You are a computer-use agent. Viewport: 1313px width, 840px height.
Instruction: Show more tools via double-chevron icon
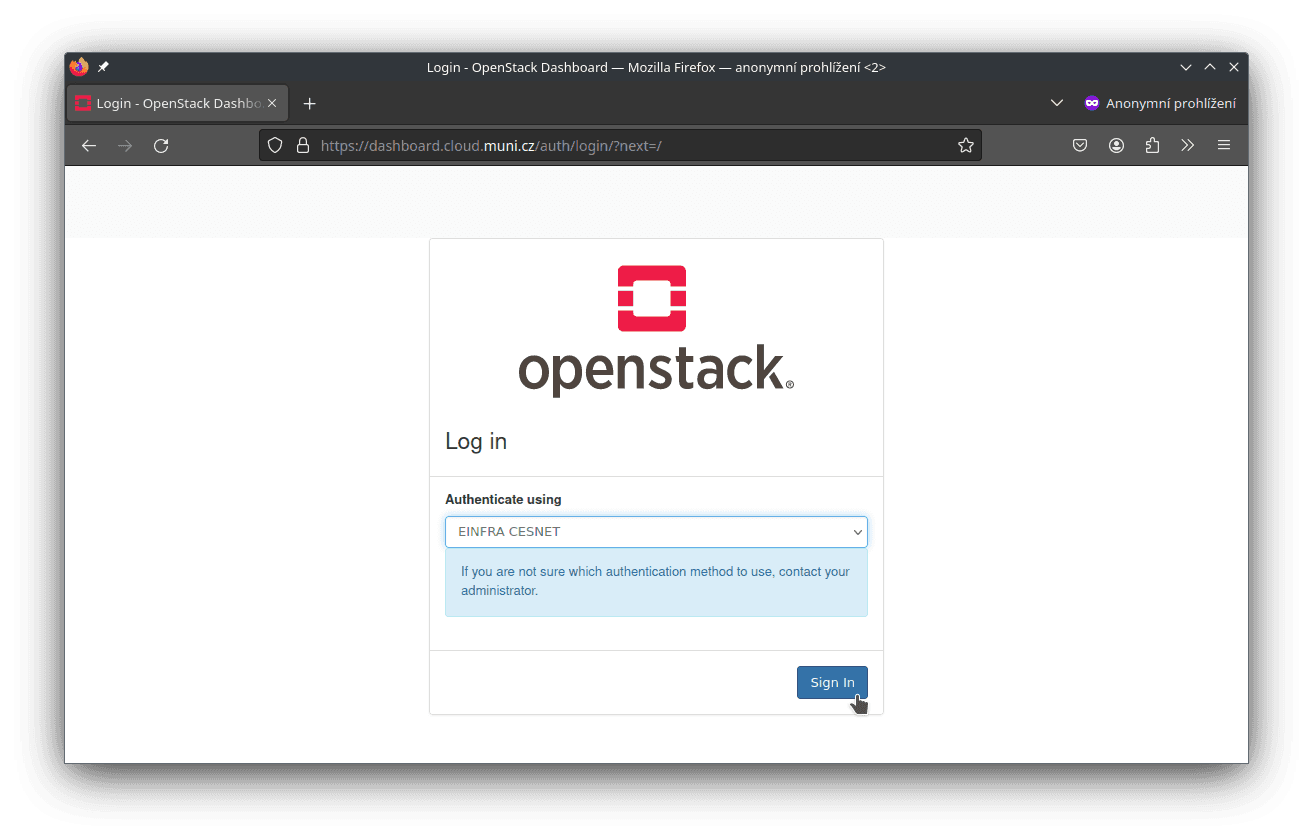[x=1188, y=145]
